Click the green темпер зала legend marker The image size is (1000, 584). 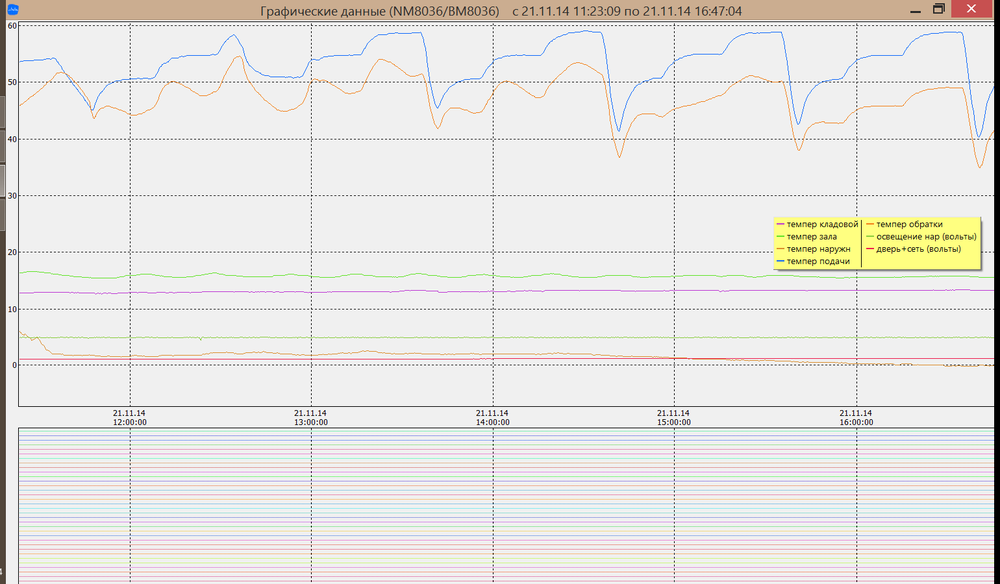pos(780,236)
